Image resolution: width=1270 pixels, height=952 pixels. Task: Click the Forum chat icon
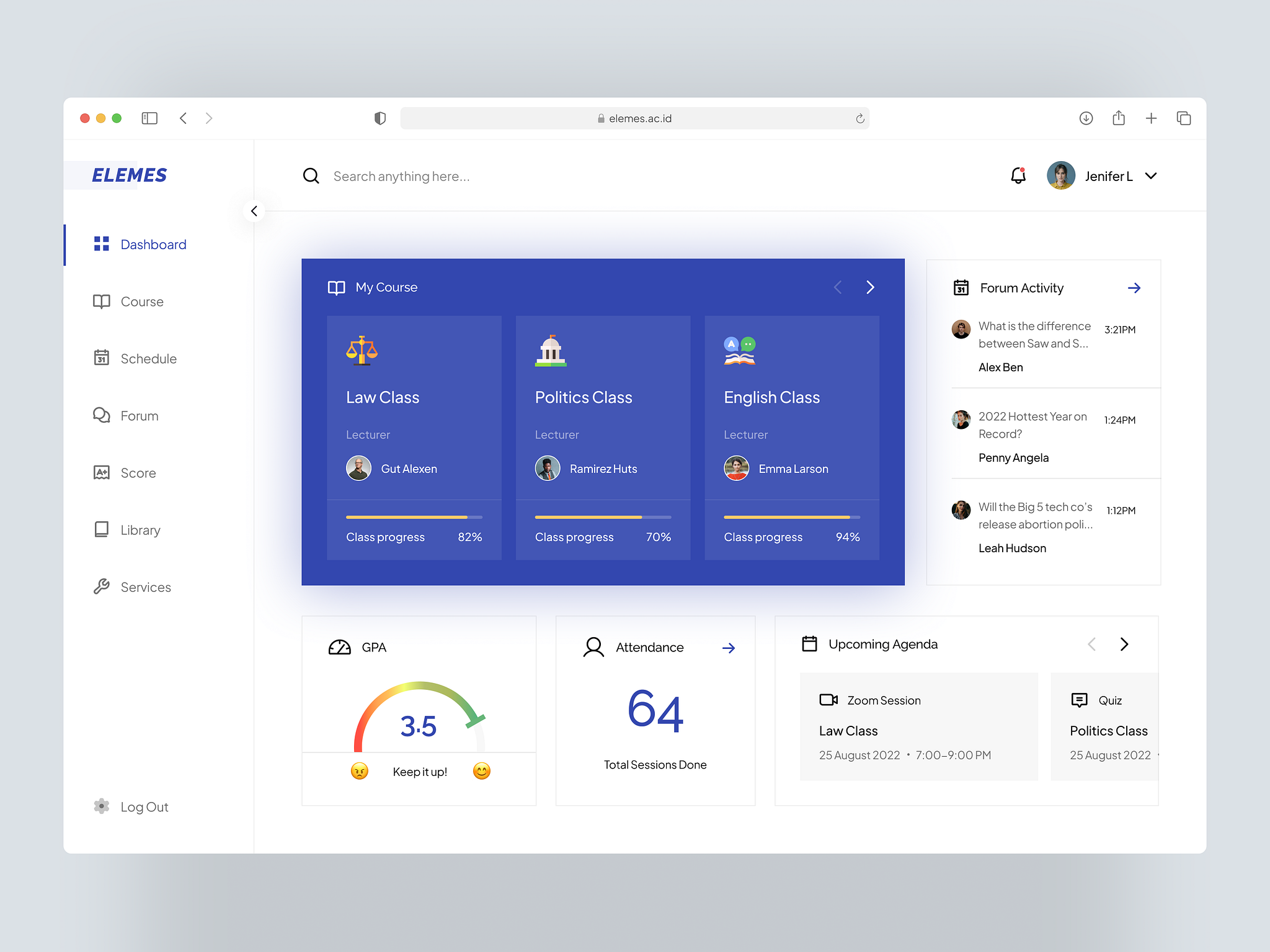tap(101, 415)
